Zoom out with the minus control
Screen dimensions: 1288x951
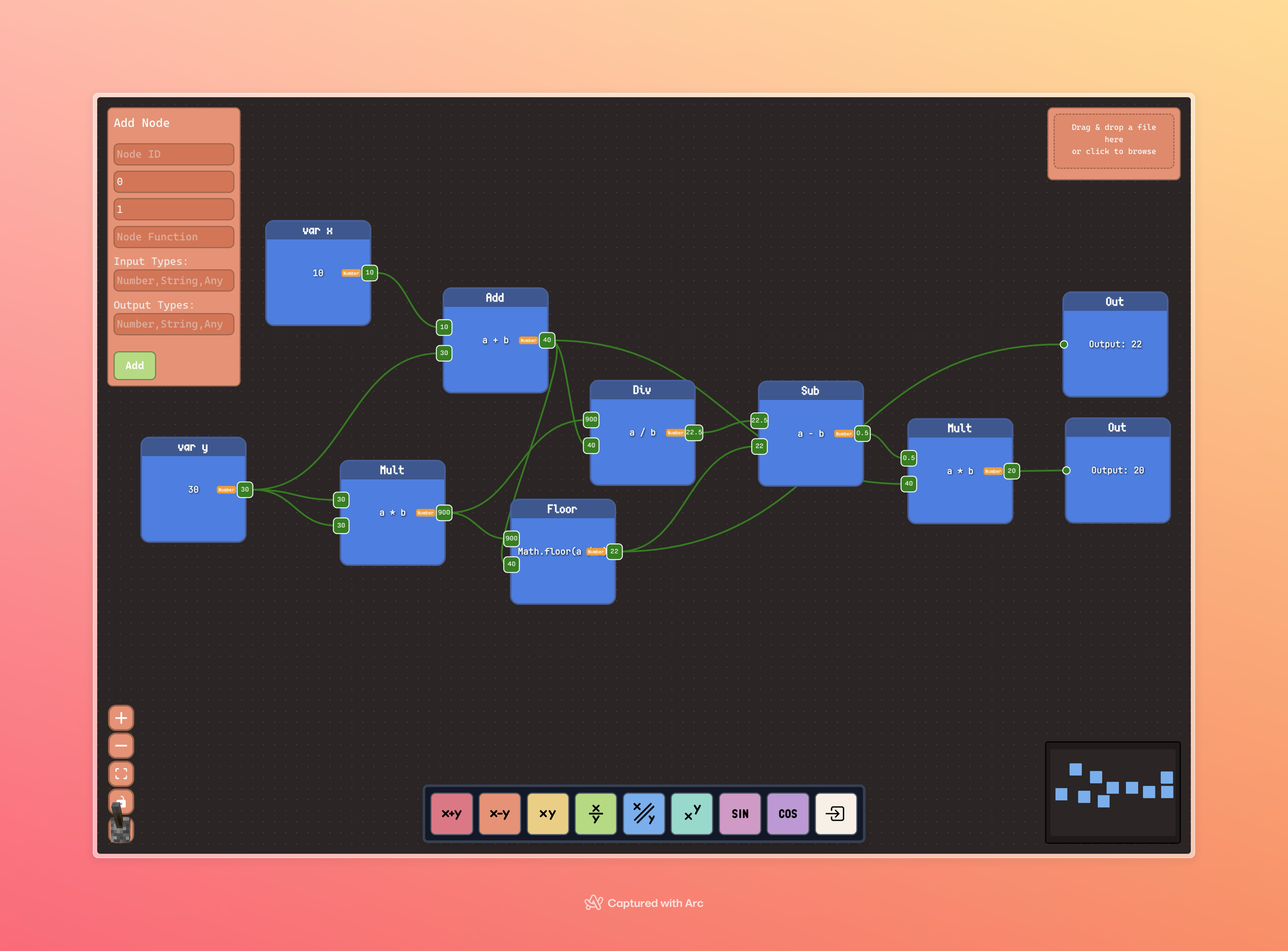point(121,745)
